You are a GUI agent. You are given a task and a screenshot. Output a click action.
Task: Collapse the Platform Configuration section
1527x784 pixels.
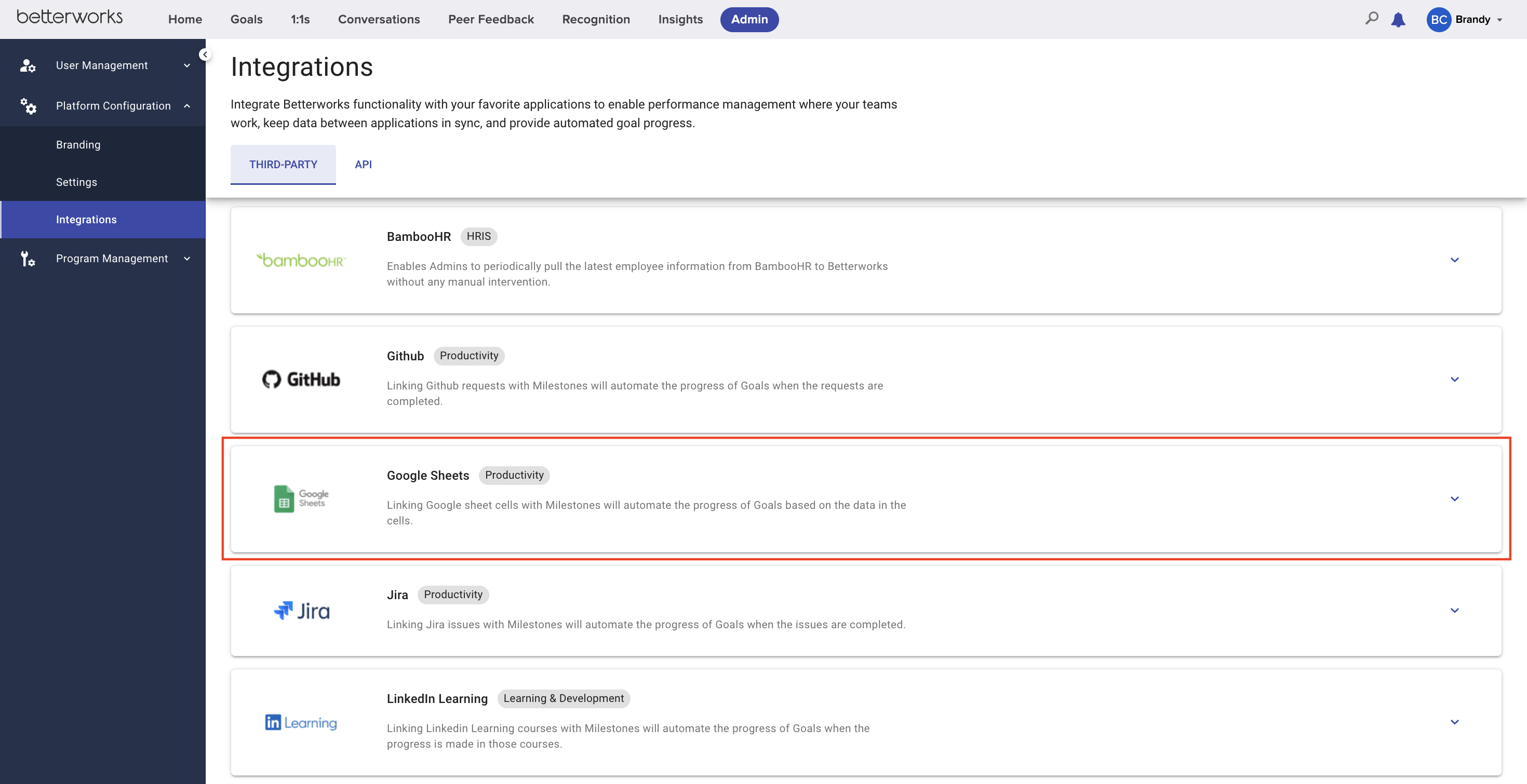click(187, 105)
